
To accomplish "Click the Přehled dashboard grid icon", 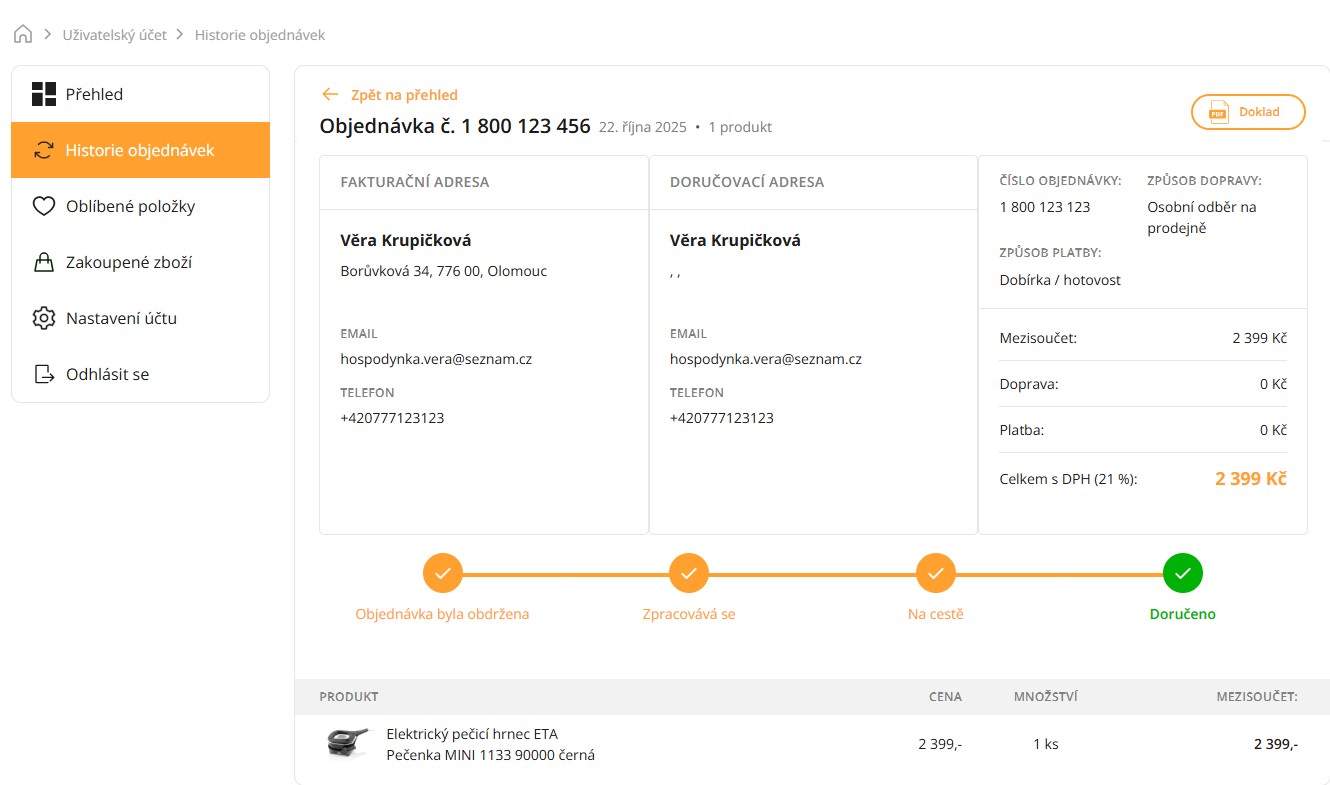I will 43,94.
